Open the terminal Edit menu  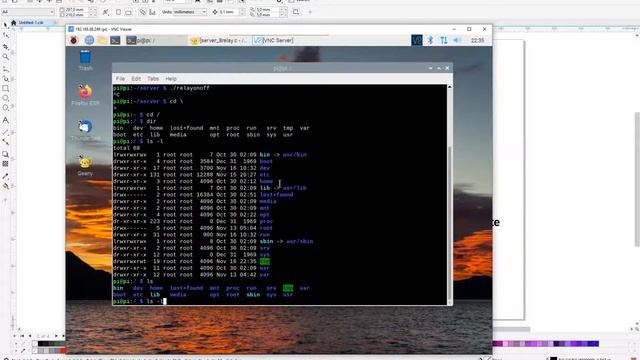[136, 78]
